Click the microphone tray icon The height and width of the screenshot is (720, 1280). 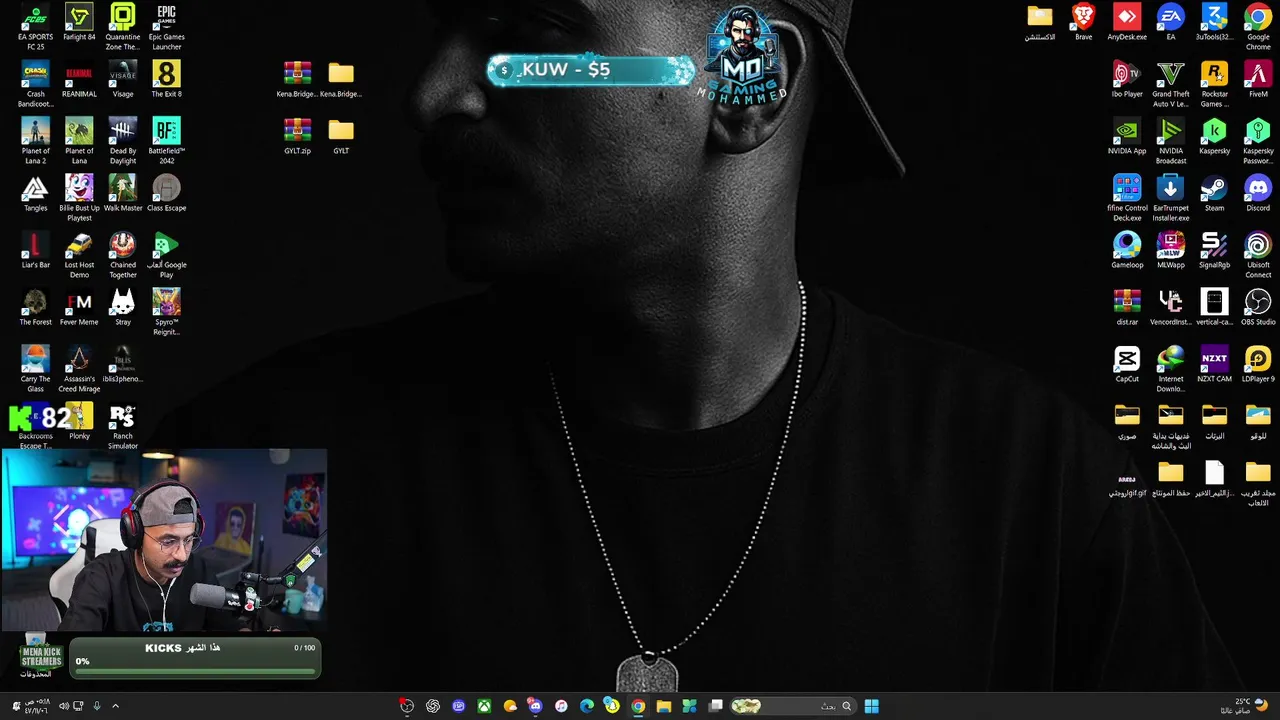tap(97, 706)
